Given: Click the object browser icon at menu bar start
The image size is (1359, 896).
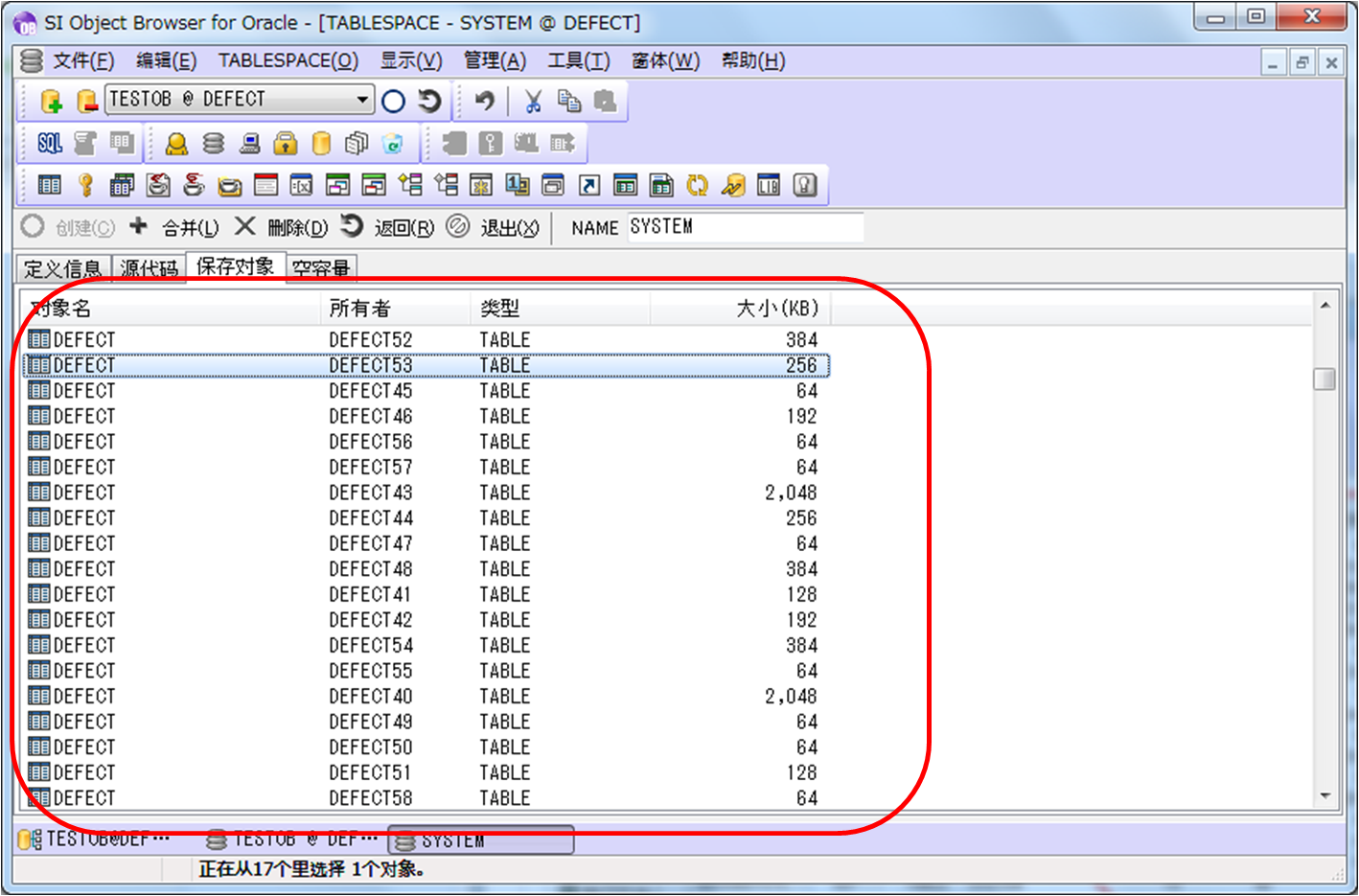Looking at the screenshot, I should (32, 61).
